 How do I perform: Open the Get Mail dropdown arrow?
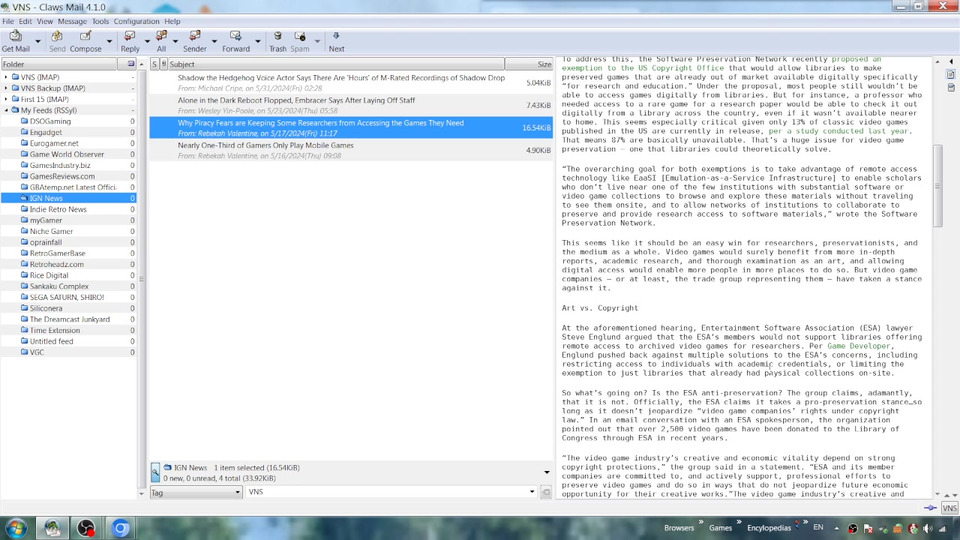coord(37,42)
